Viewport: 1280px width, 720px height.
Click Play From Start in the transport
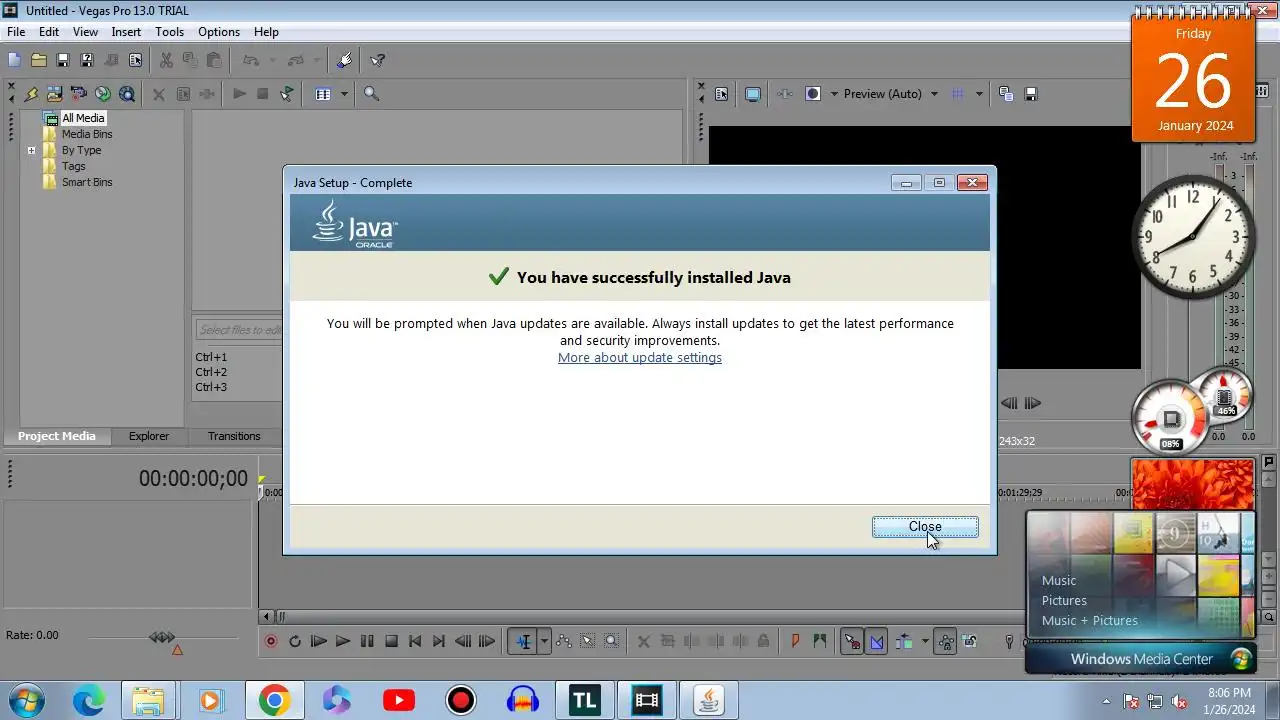coord(319,641)
